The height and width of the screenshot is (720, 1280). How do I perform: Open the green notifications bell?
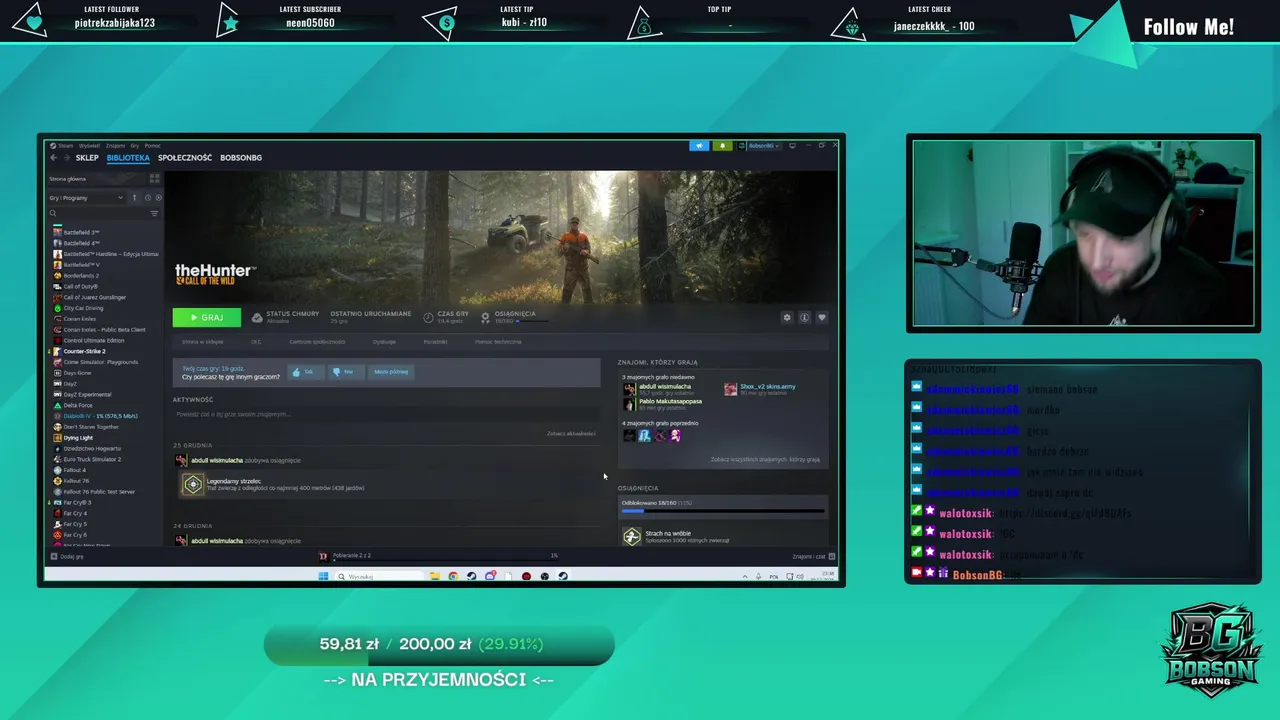721,146
